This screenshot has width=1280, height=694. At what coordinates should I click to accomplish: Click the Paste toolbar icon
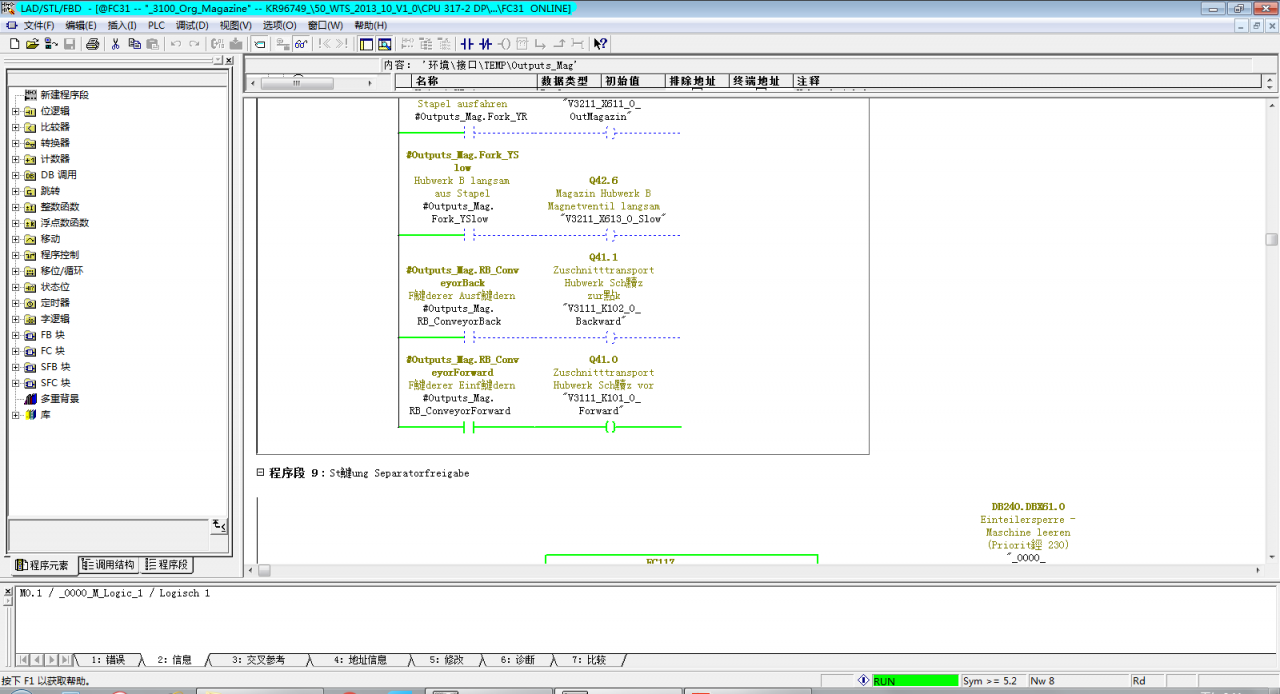point(152,44)
